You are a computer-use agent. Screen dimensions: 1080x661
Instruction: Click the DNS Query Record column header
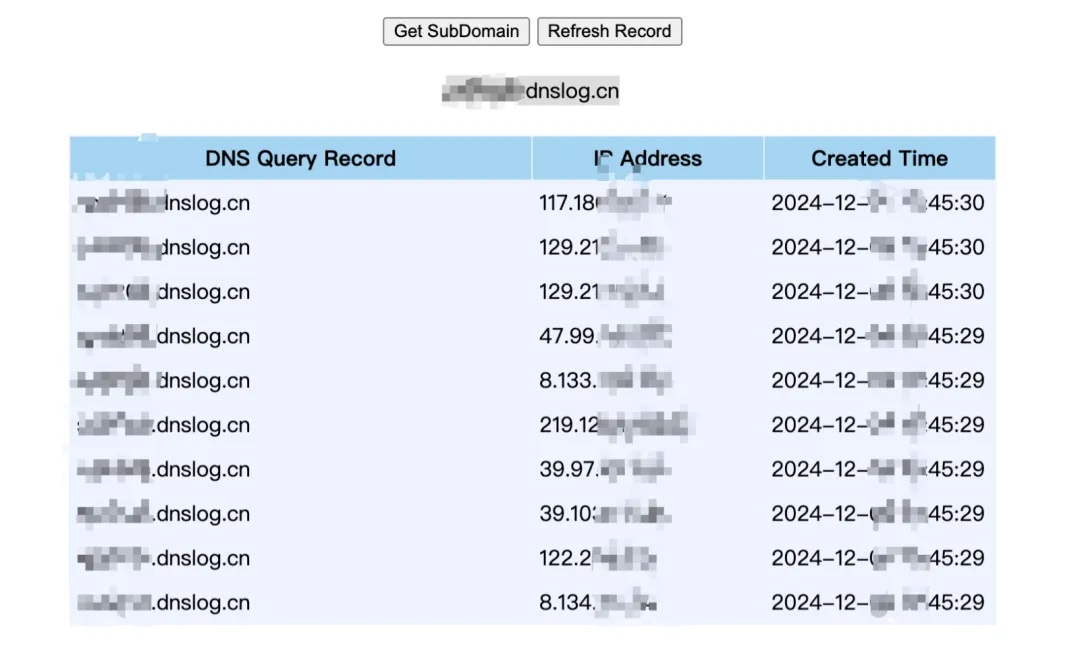[x=300, y=158]
